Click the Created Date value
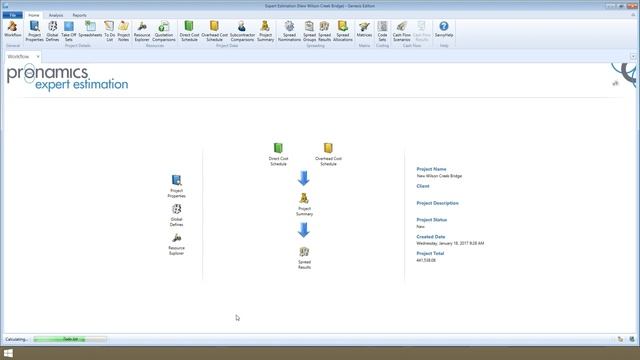 click(x=450, y=243)
